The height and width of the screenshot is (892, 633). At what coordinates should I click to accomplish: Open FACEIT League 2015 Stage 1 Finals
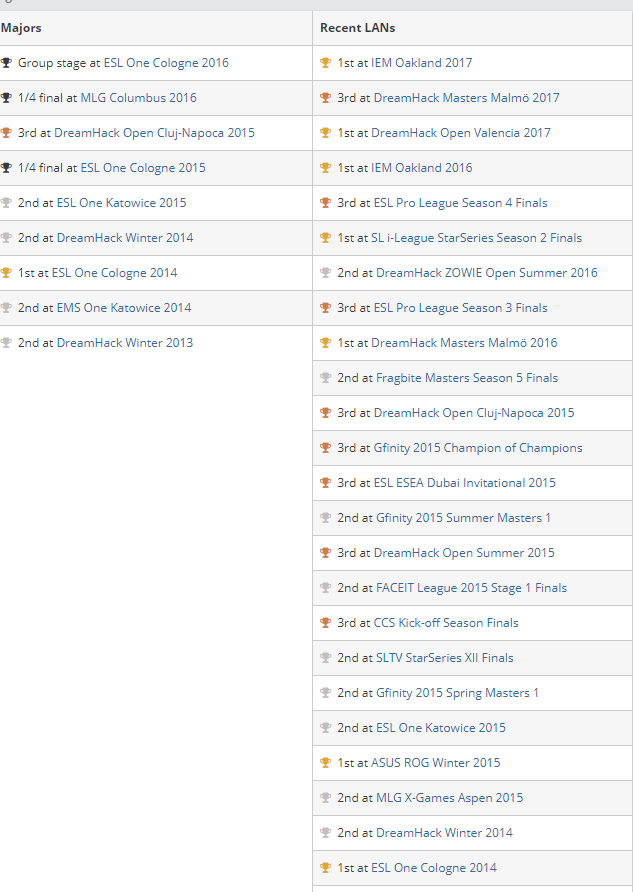pos(471,588)
